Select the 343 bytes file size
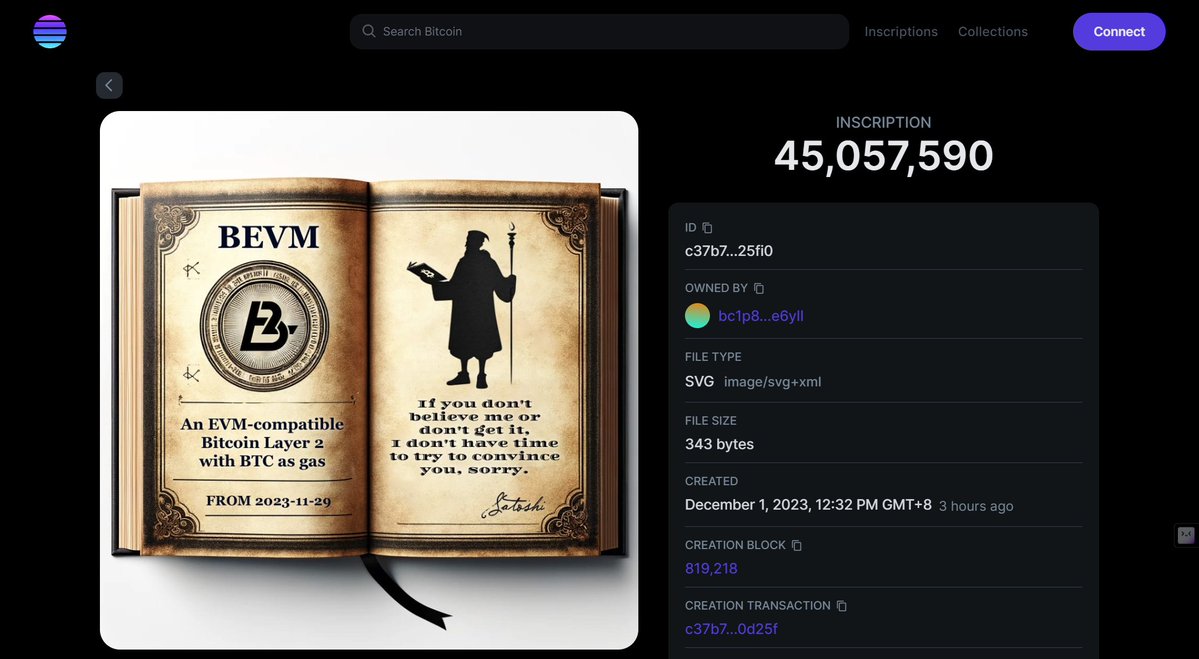 click(x=720, y=444)
